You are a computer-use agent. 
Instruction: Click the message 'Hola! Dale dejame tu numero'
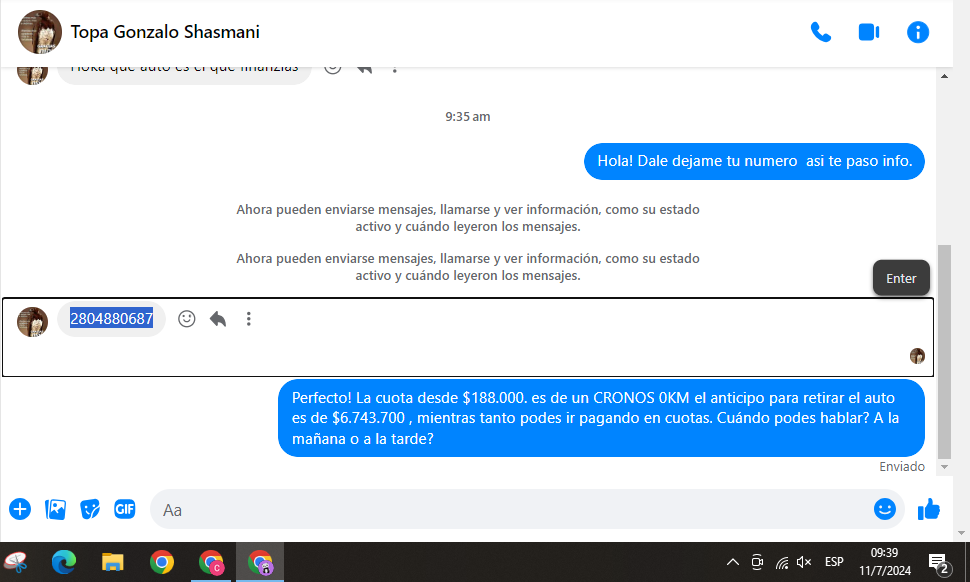(x=754, y=161)
